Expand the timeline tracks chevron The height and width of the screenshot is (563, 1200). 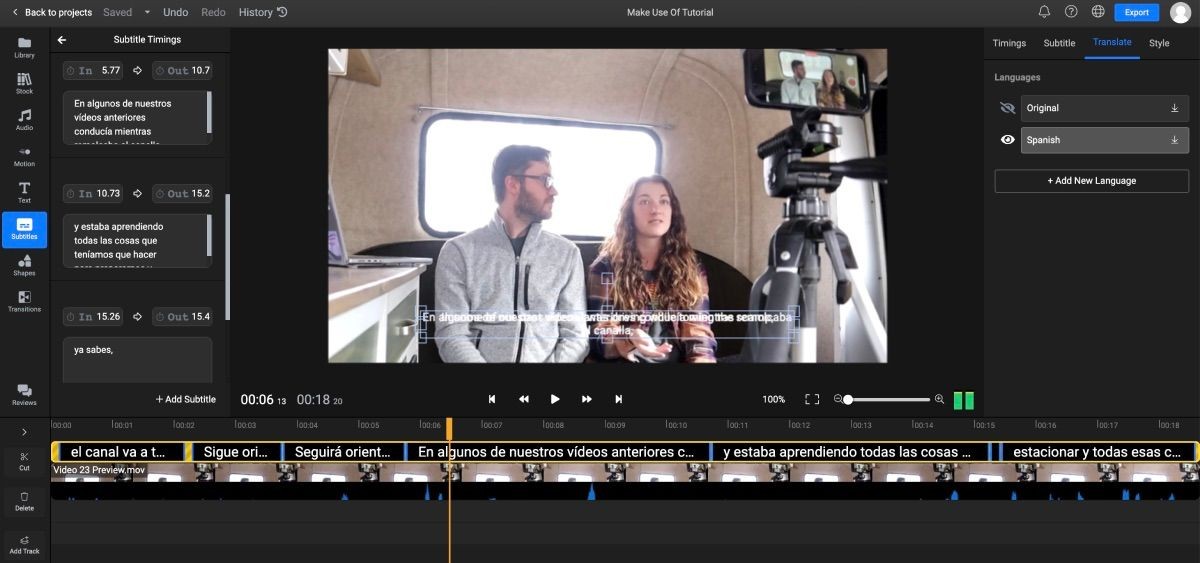coord(24,432)
